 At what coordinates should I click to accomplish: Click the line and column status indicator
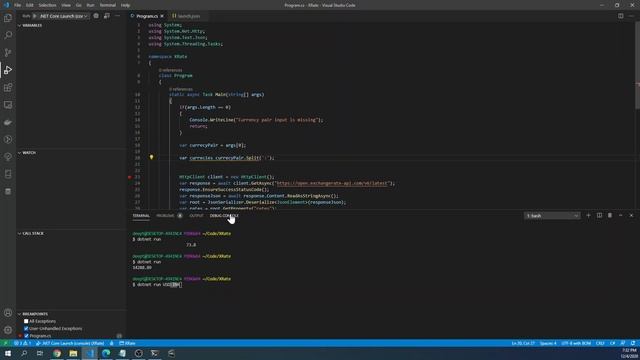pos(523,343)
